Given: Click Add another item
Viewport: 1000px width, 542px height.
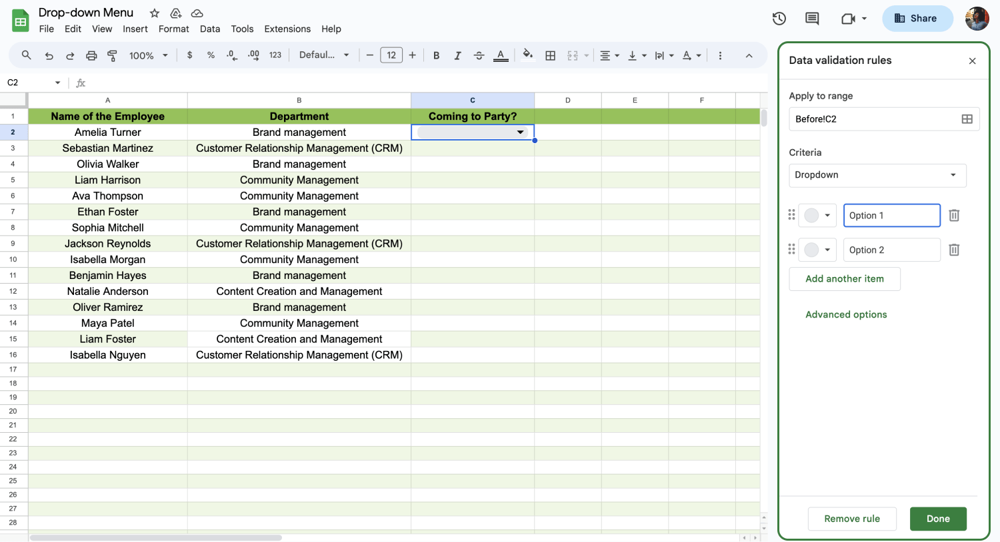Looking at the screenshot, I should pos(844,279).
